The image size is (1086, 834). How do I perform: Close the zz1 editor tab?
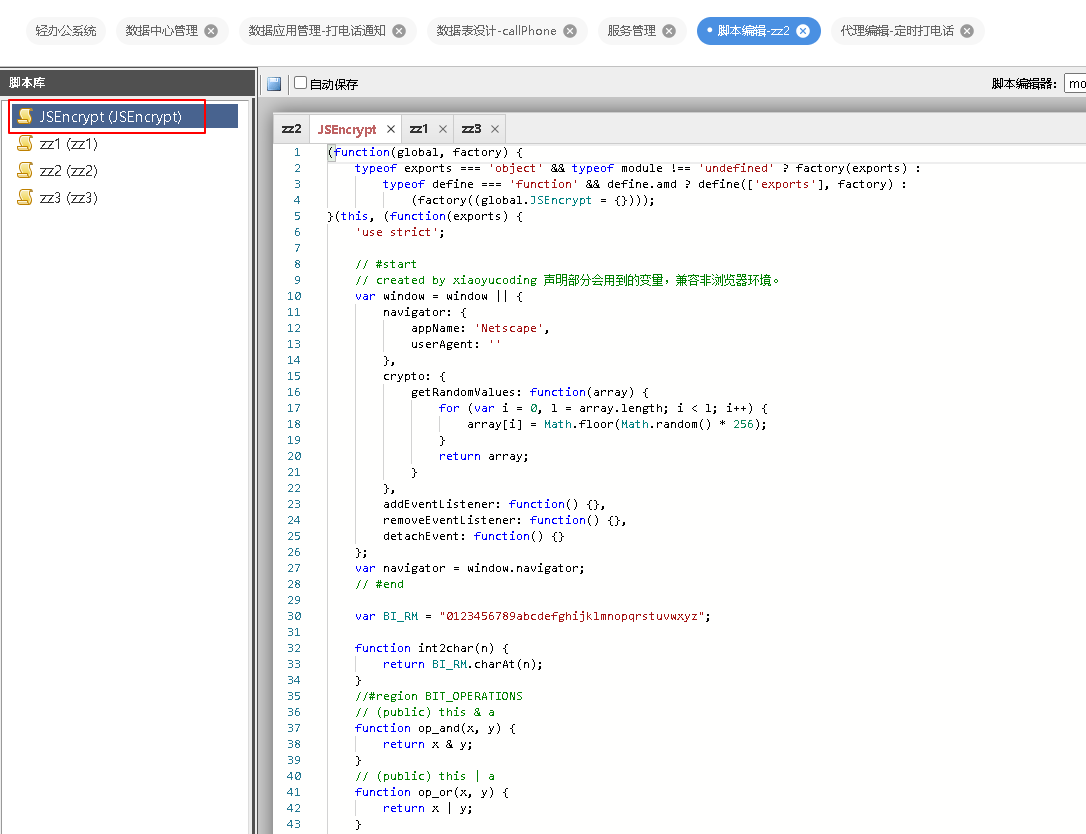click(x=442, y=130)
